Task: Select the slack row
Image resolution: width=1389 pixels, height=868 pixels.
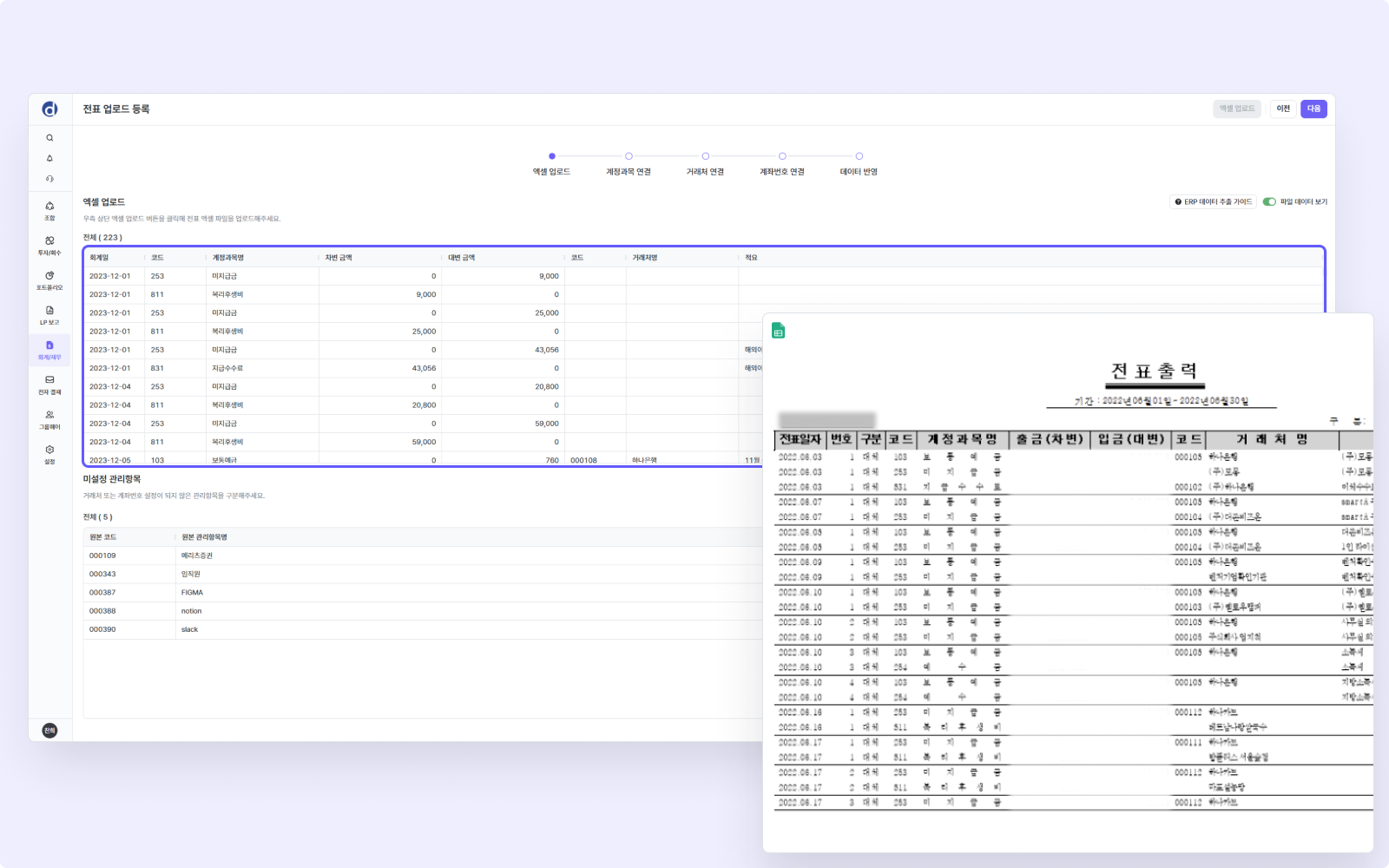Action: point(423,629)
